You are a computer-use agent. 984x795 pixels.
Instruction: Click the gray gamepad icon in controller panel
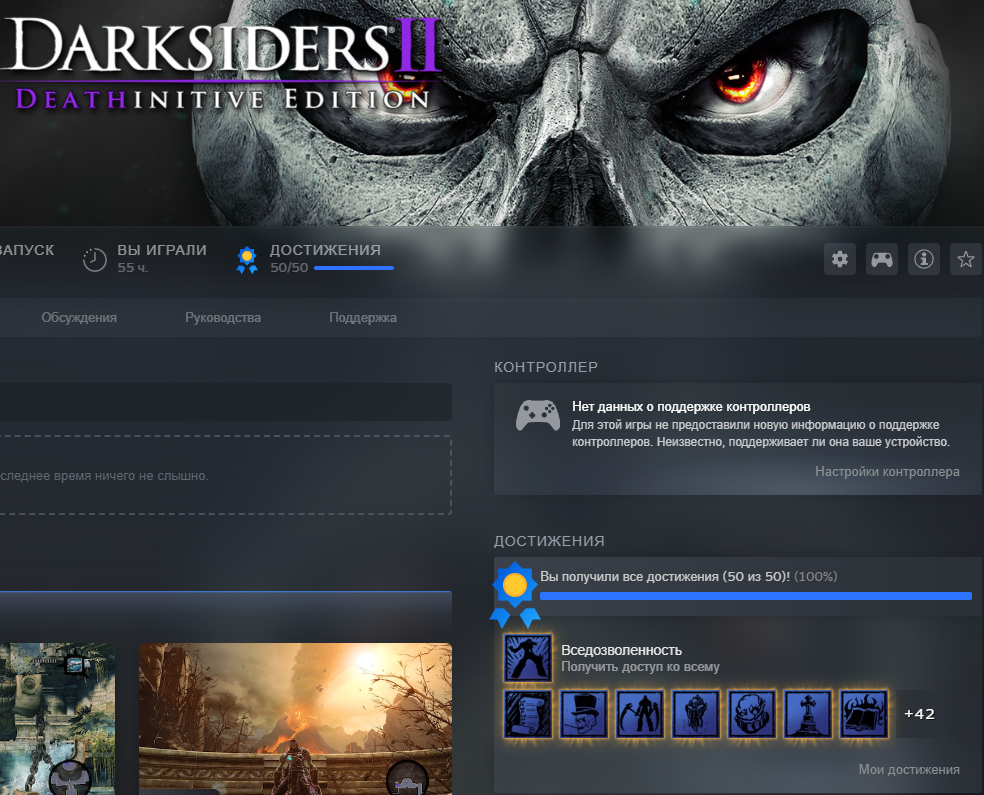[x=538, y=415]
